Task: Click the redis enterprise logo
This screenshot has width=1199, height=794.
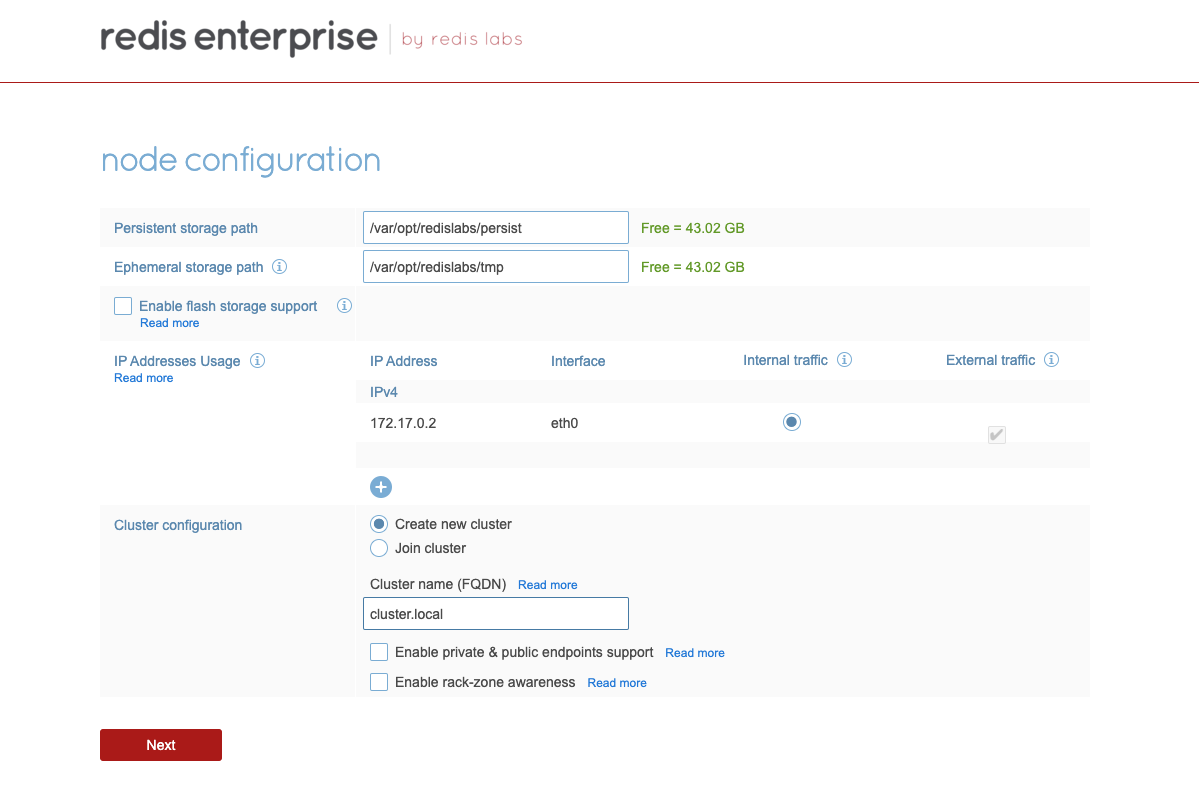Action: point(239,39)
